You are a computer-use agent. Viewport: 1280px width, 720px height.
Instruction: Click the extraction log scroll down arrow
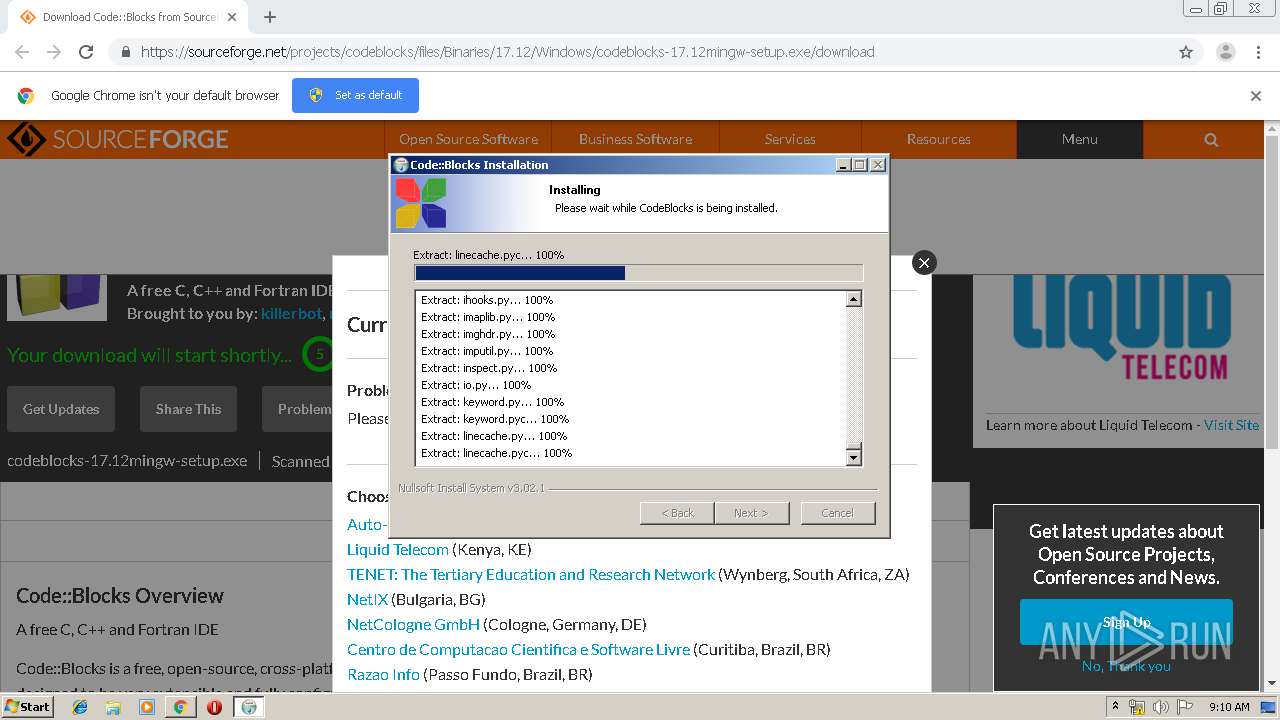point(853,457)
